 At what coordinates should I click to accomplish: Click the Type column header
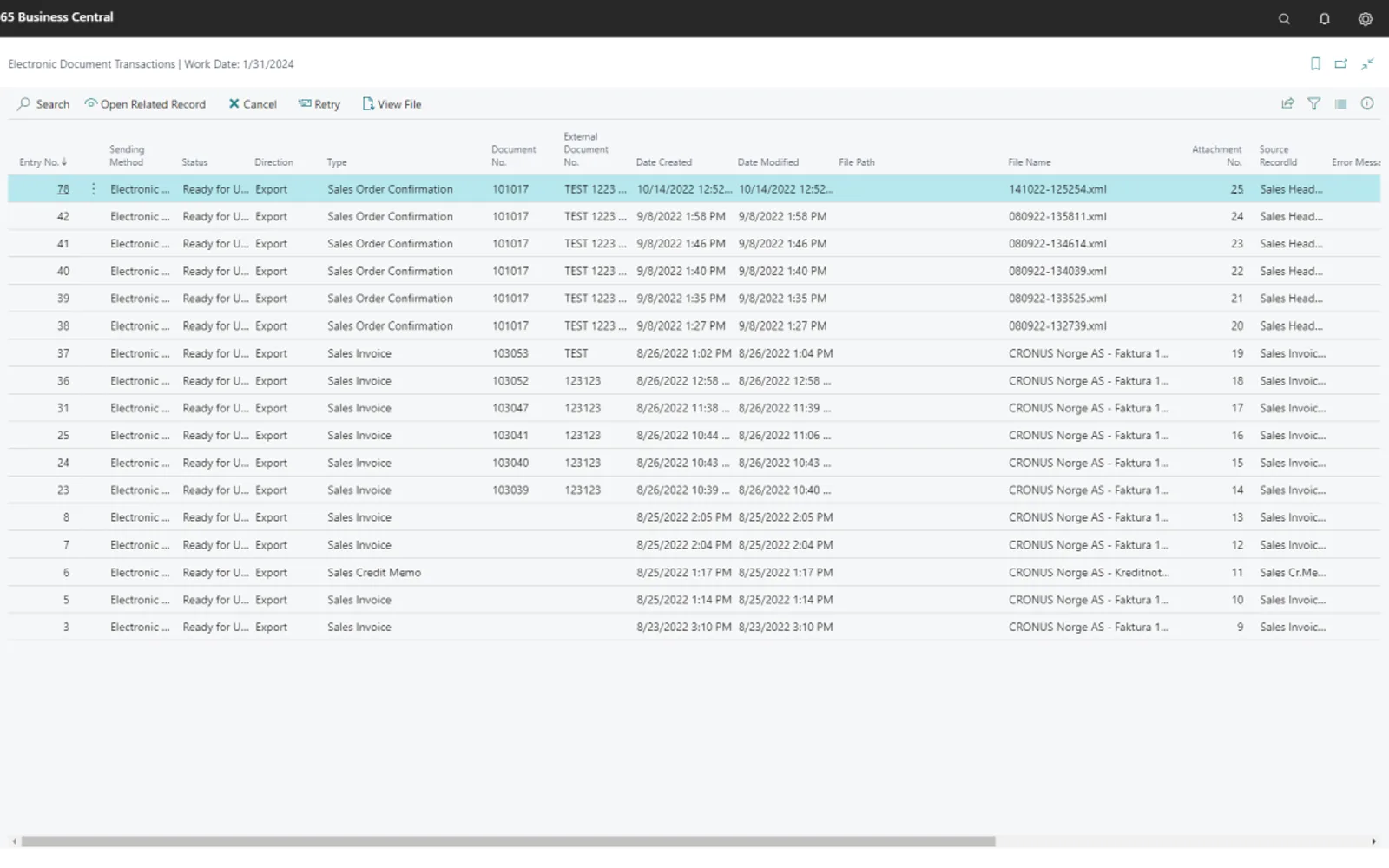[337, 162]
